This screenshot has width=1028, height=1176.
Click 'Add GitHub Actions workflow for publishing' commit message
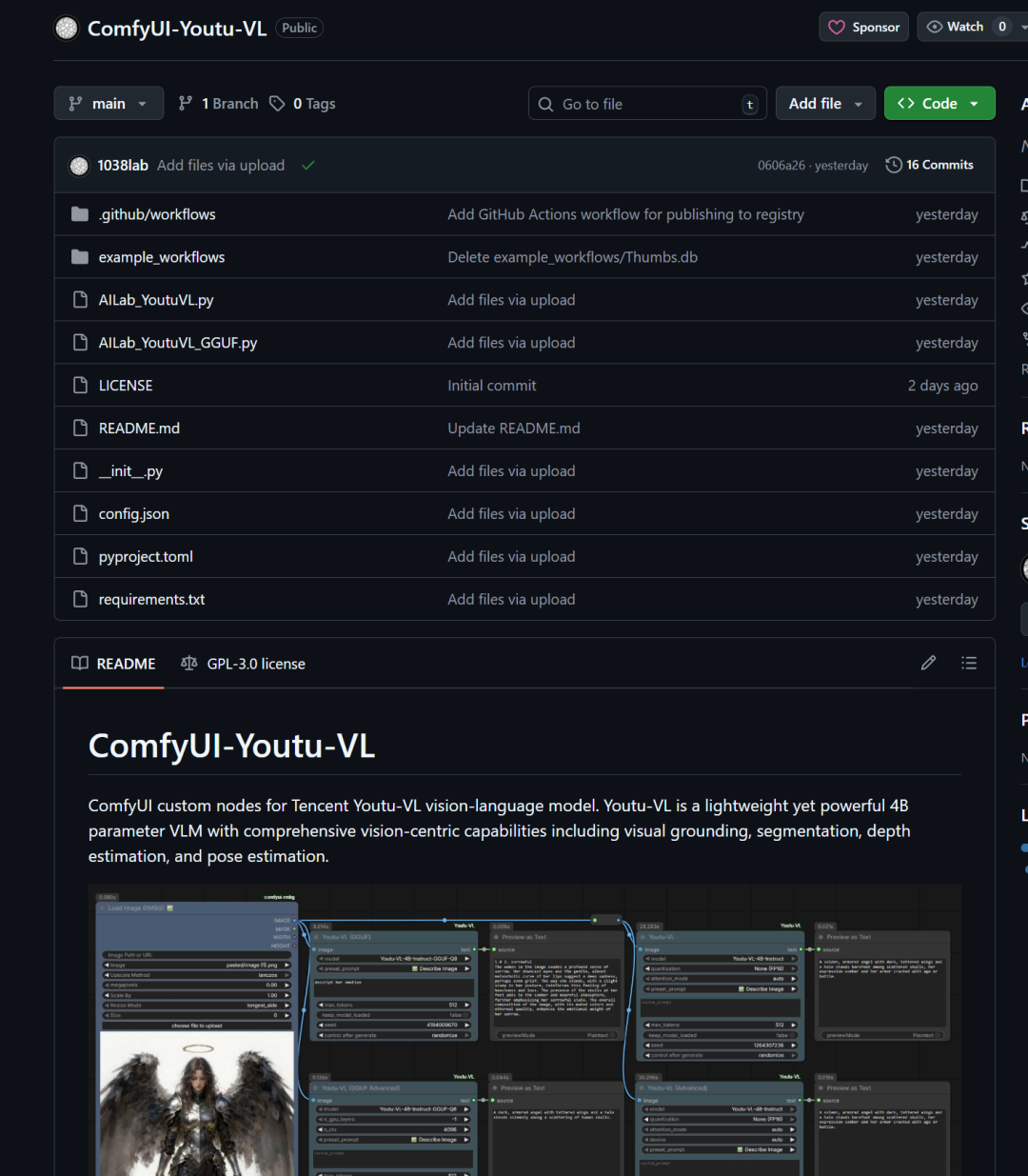coord(626,214)
